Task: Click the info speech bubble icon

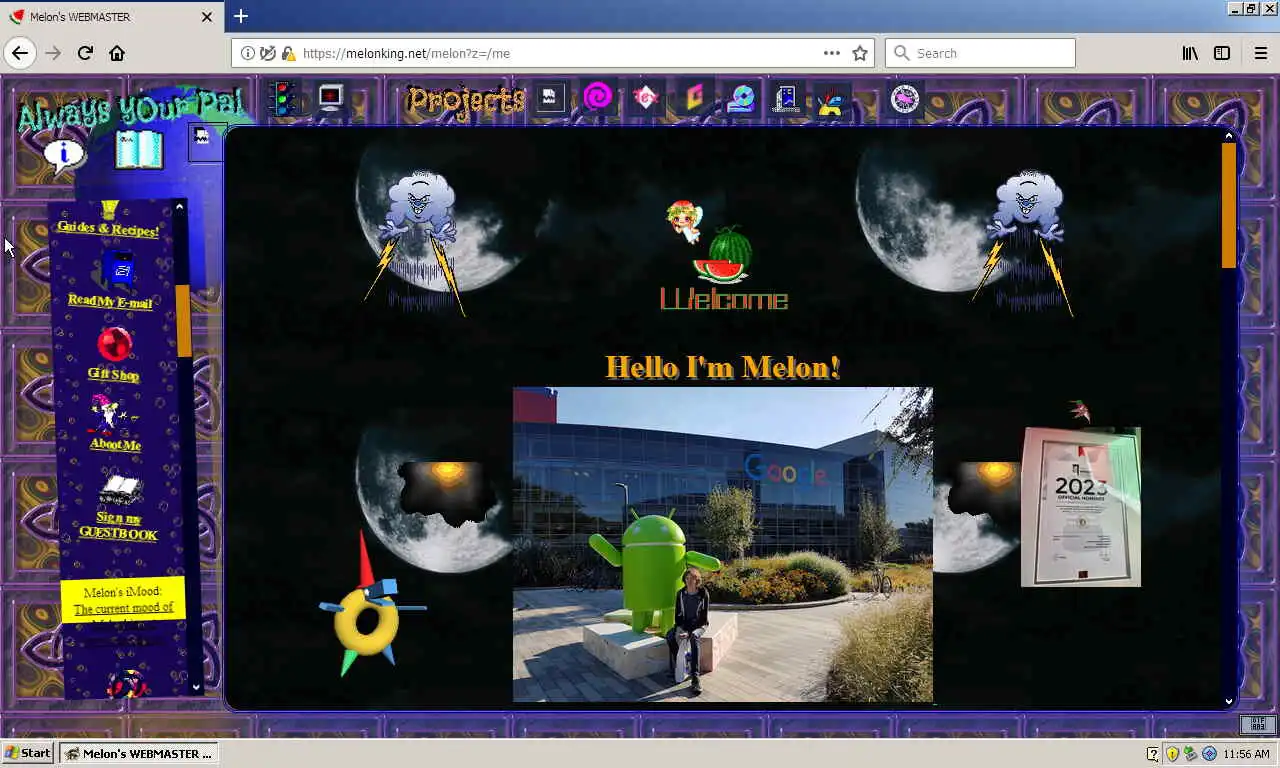Action: coord(65,155)
